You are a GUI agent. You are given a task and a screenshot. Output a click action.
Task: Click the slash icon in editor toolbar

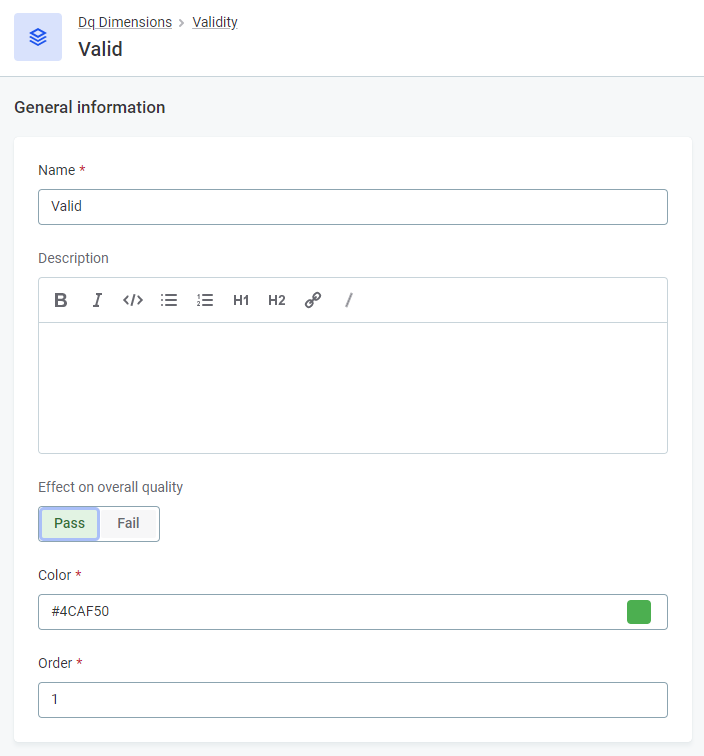(349, 300)
